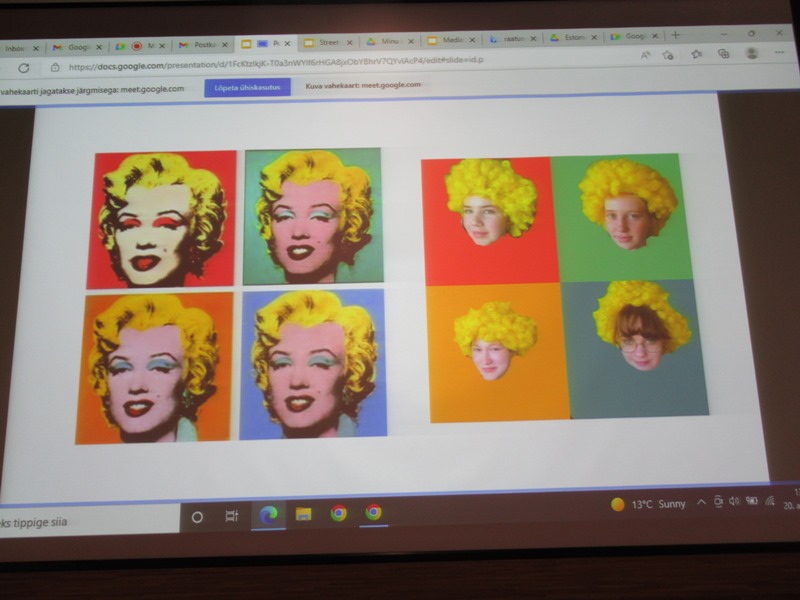Add this page to favorites (star plus icon)

pyautogui.click(x=668, y=55)
